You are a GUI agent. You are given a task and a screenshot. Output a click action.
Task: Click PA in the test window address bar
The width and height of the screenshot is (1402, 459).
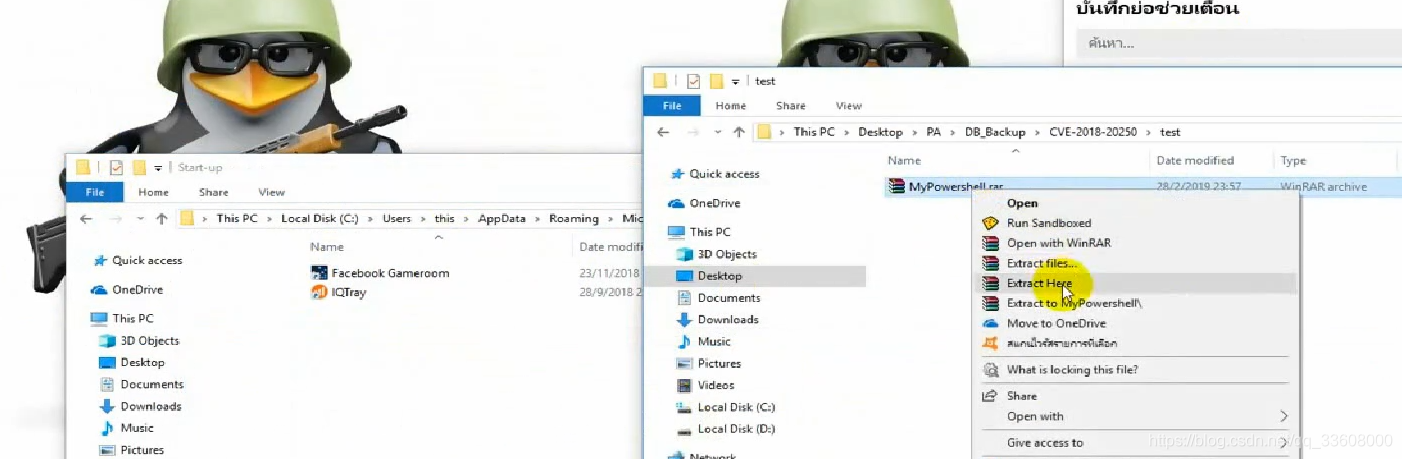[x=933, y=132]
